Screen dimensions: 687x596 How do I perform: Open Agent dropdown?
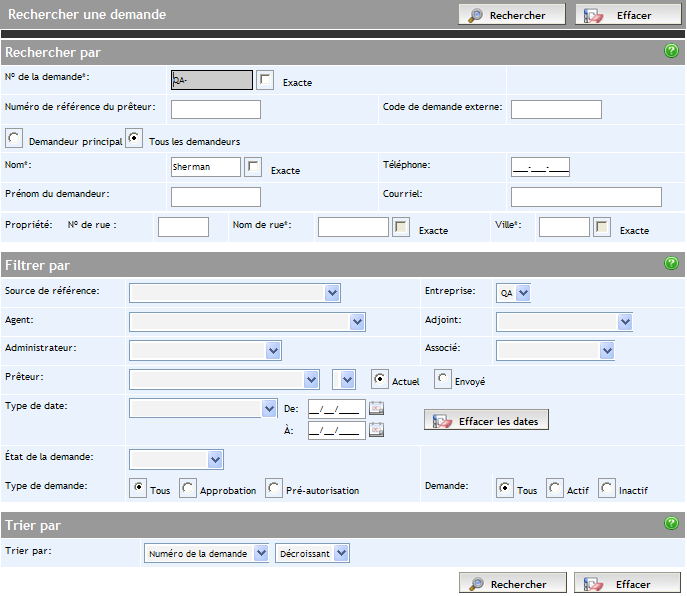247,322
